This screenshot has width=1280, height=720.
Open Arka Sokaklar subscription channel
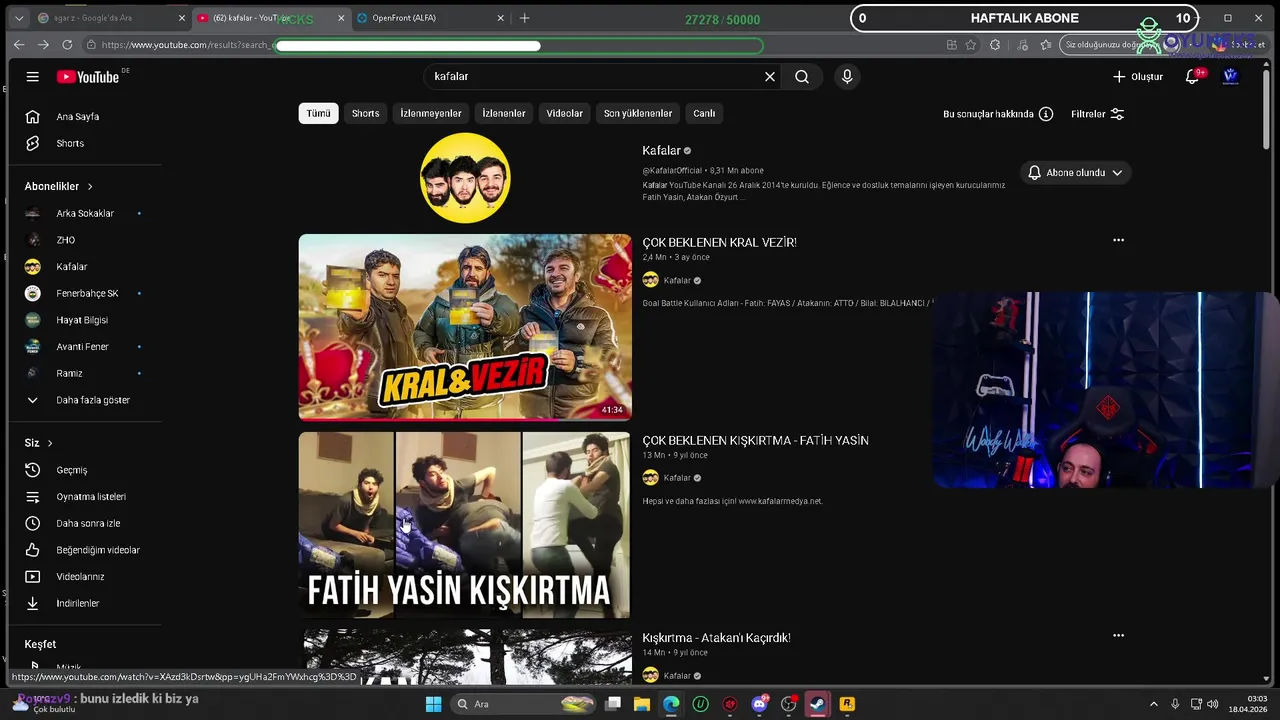click(x=85, y=213)
